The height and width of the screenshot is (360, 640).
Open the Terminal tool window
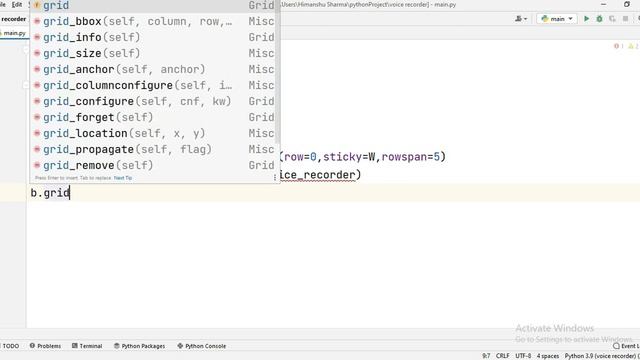87,346
